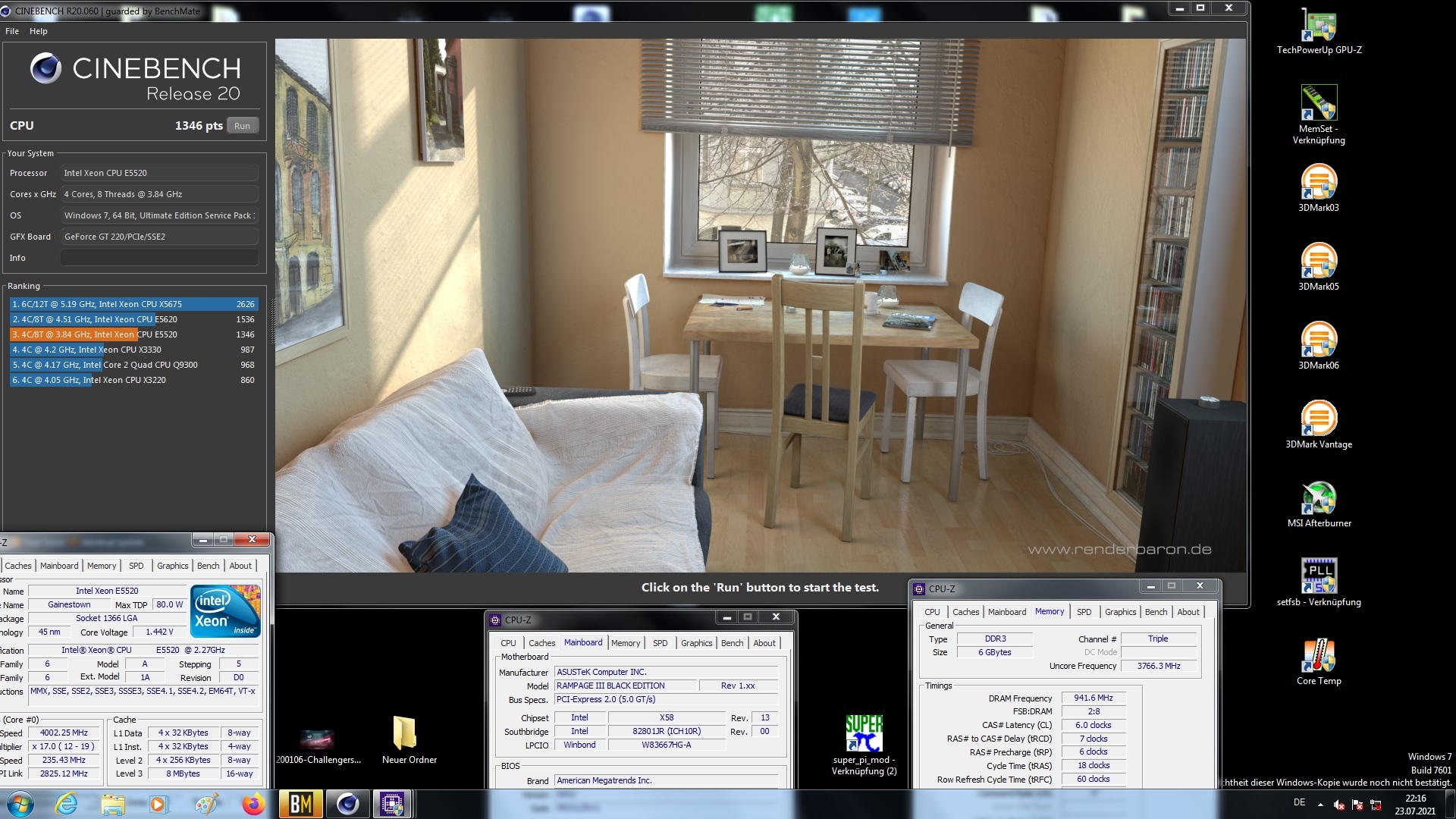Select ranking entry Xeon X3330 at 4.2 GHz
Viewport: 1456px width, 819px height.
coord(133,350)
